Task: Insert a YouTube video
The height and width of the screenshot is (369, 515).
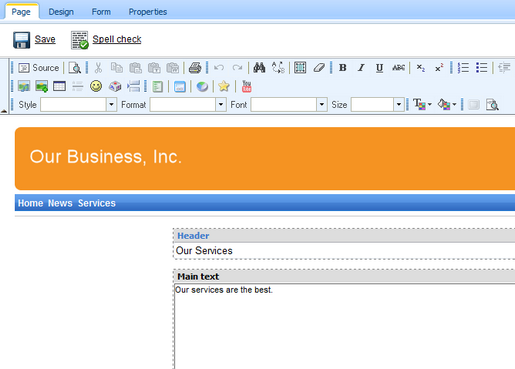Action: coord(246,86)
